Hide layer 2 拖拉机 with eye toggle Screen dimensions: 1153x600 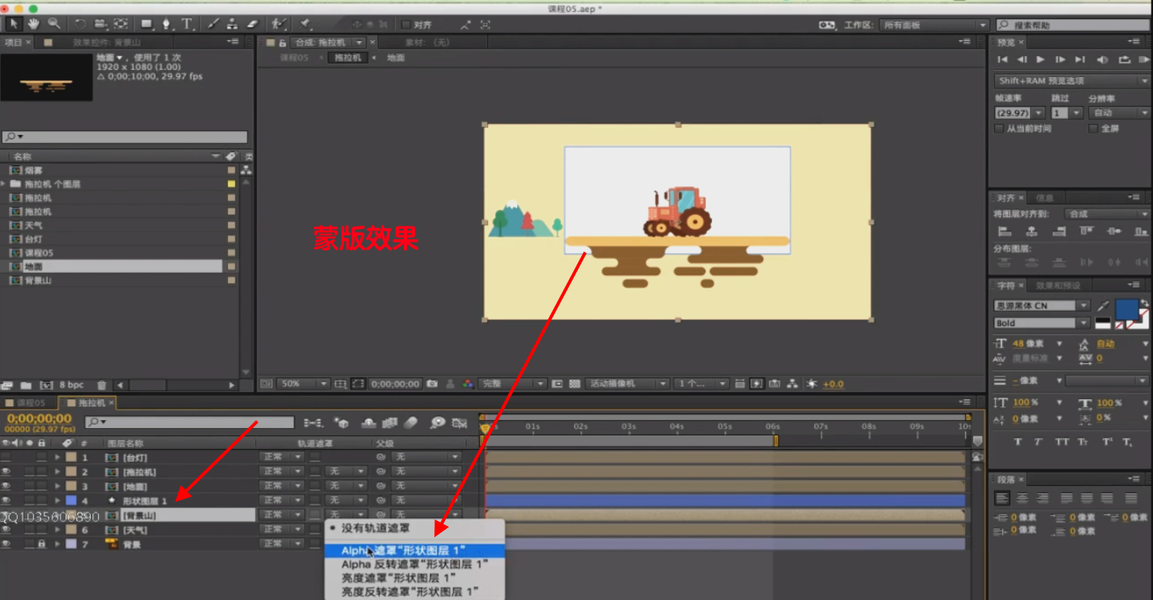[6, 471]
